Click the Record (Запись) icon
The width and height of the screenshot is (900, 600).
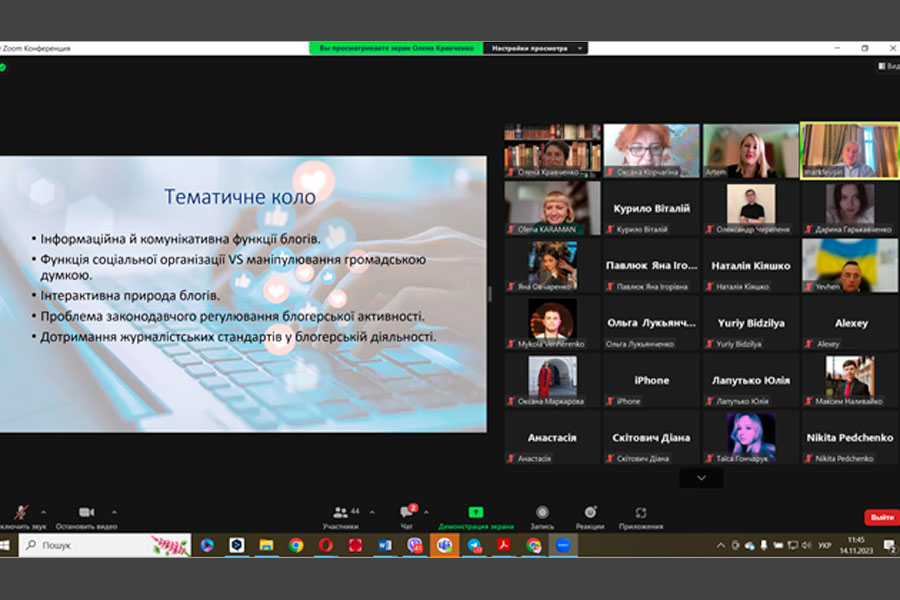(541, 515)
